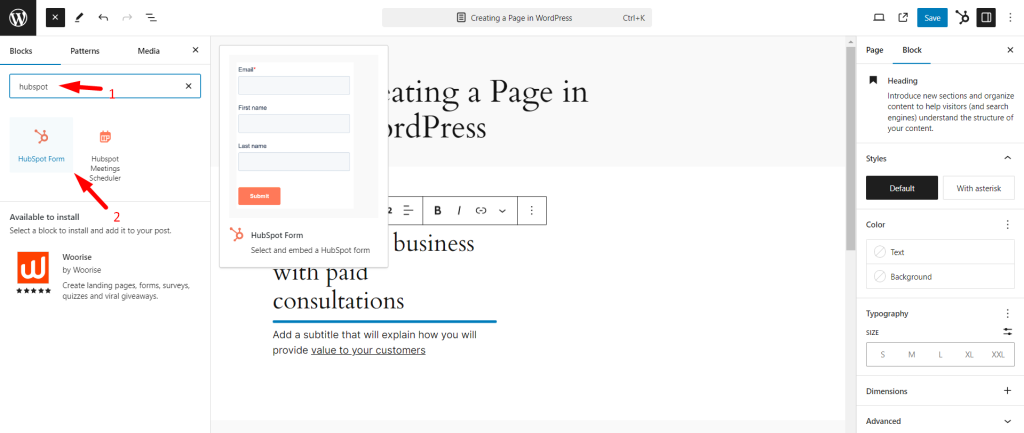Open the Options three-dot menu at top right

coord(1010,18)
